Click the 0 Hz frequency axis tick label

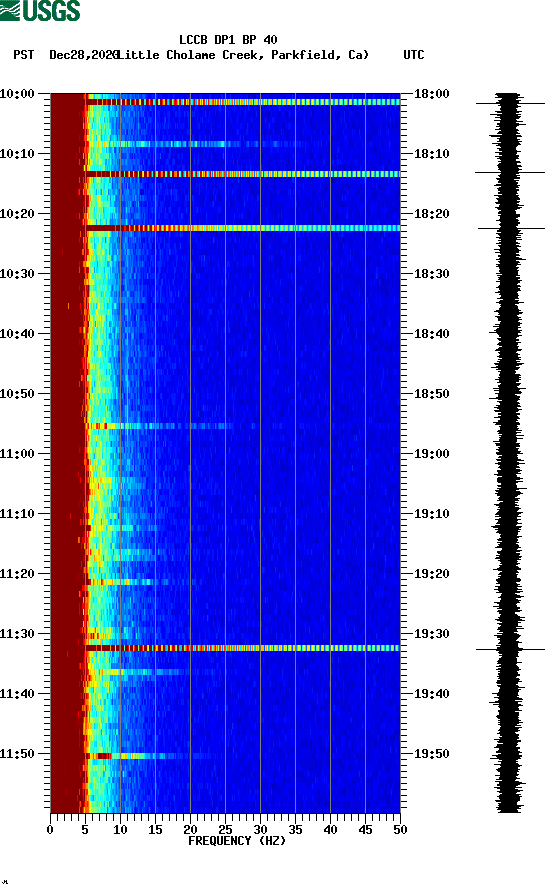50,830
